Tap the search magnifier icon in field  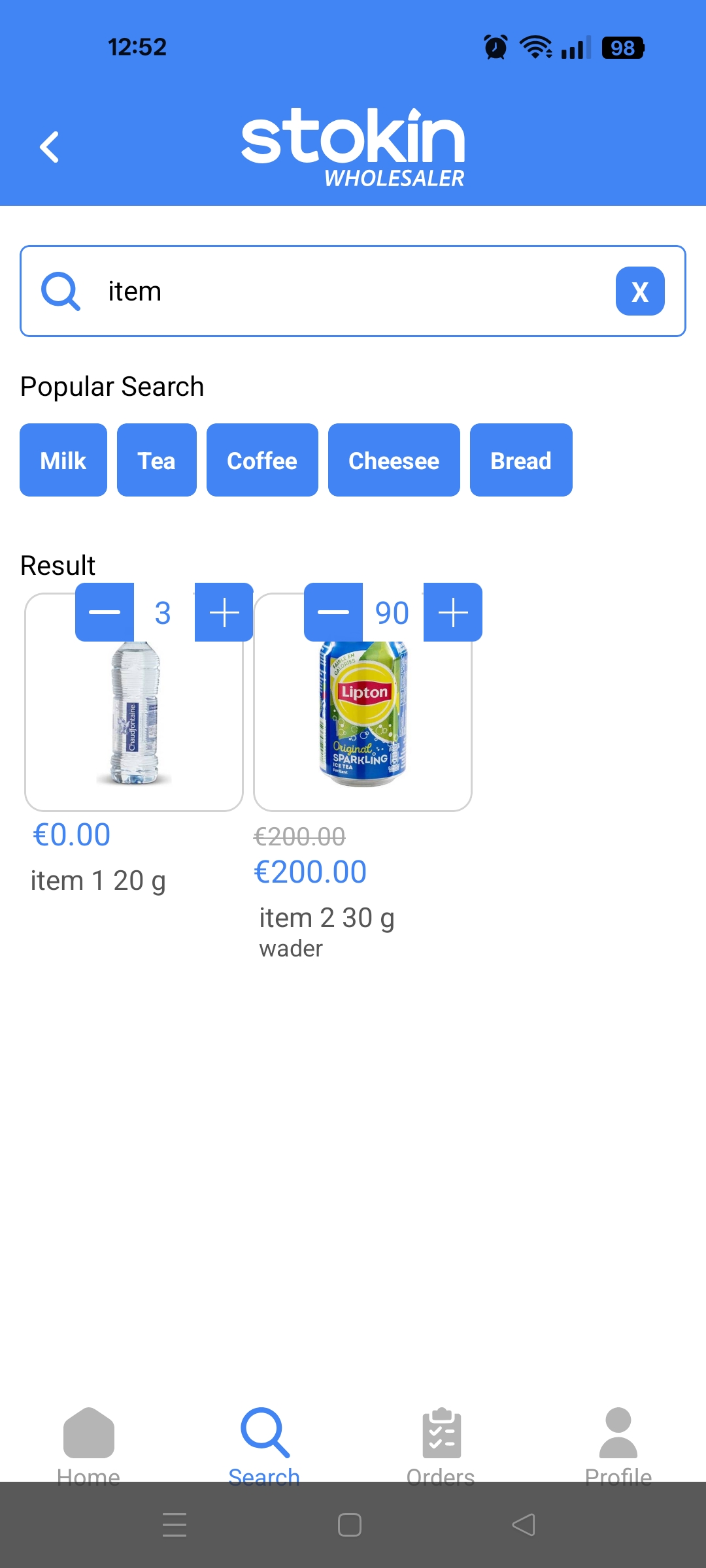tap(61, 291)
